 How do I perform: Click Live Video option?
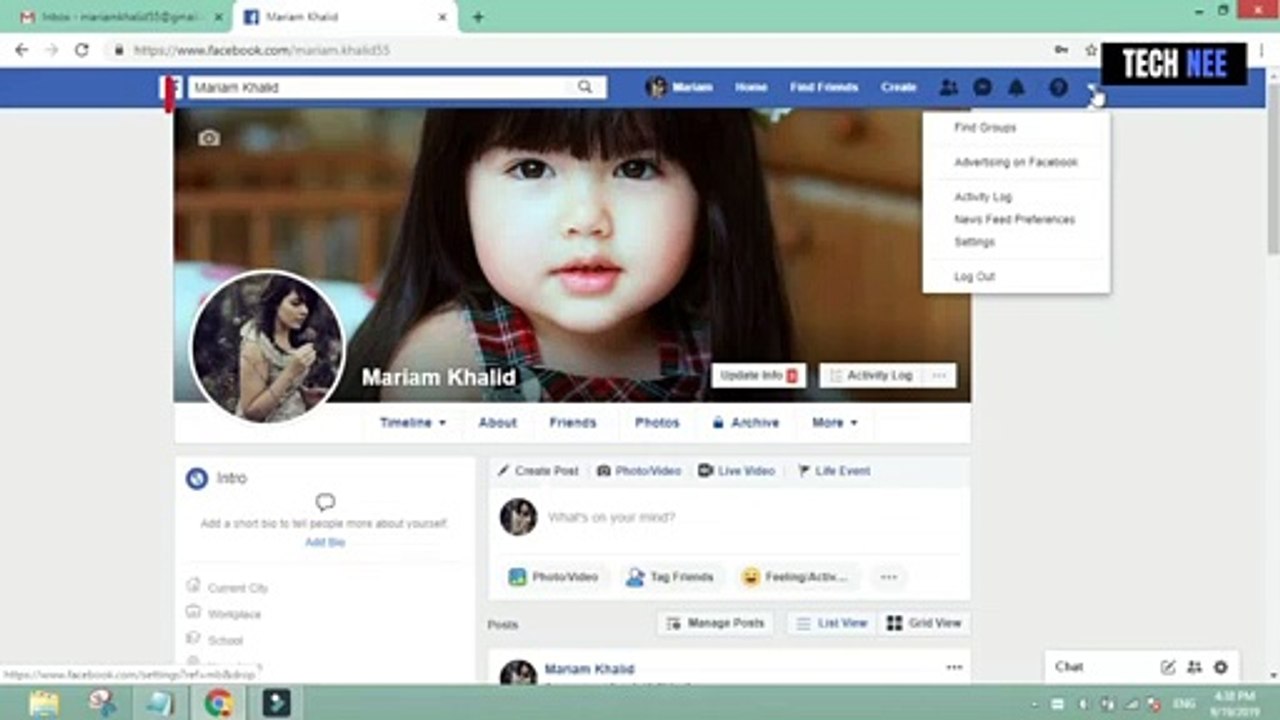(736, 471)
